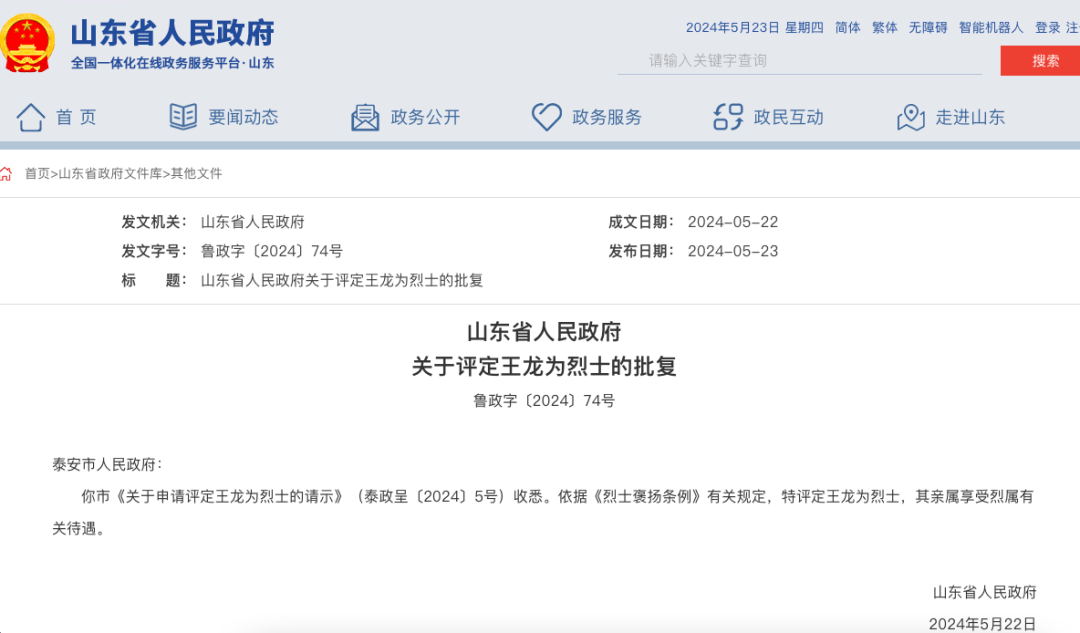Click the national emblem logo
The height and width of the screenshot is (633, 1080).
point(28,43)
